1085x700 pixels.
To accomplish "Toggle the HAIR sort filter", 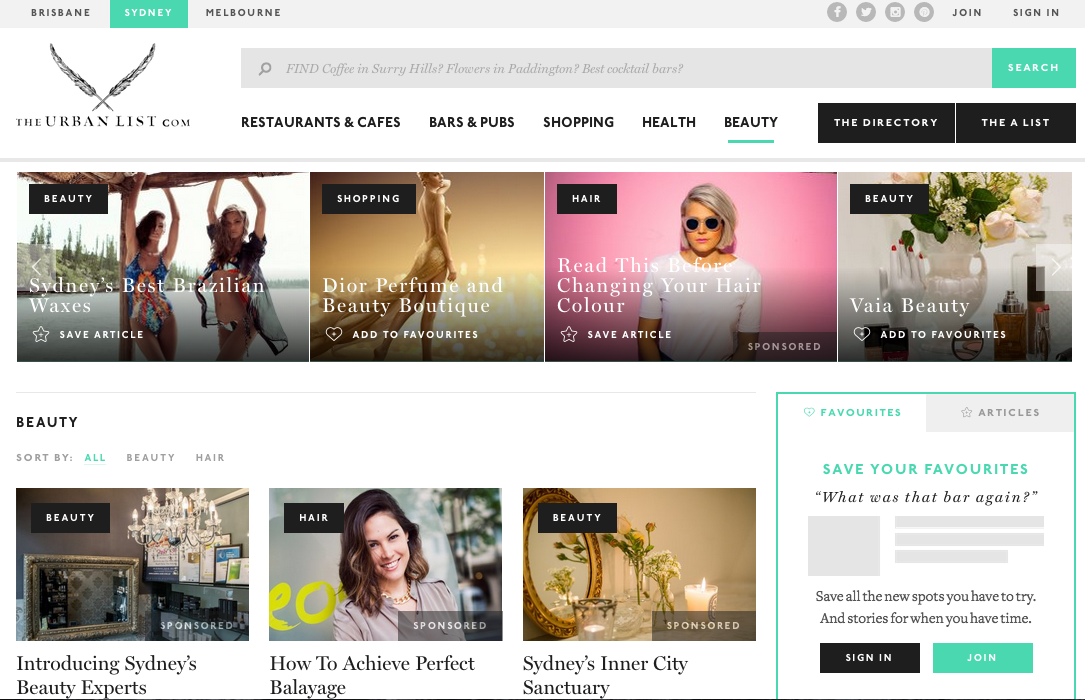I will [210, 457].
